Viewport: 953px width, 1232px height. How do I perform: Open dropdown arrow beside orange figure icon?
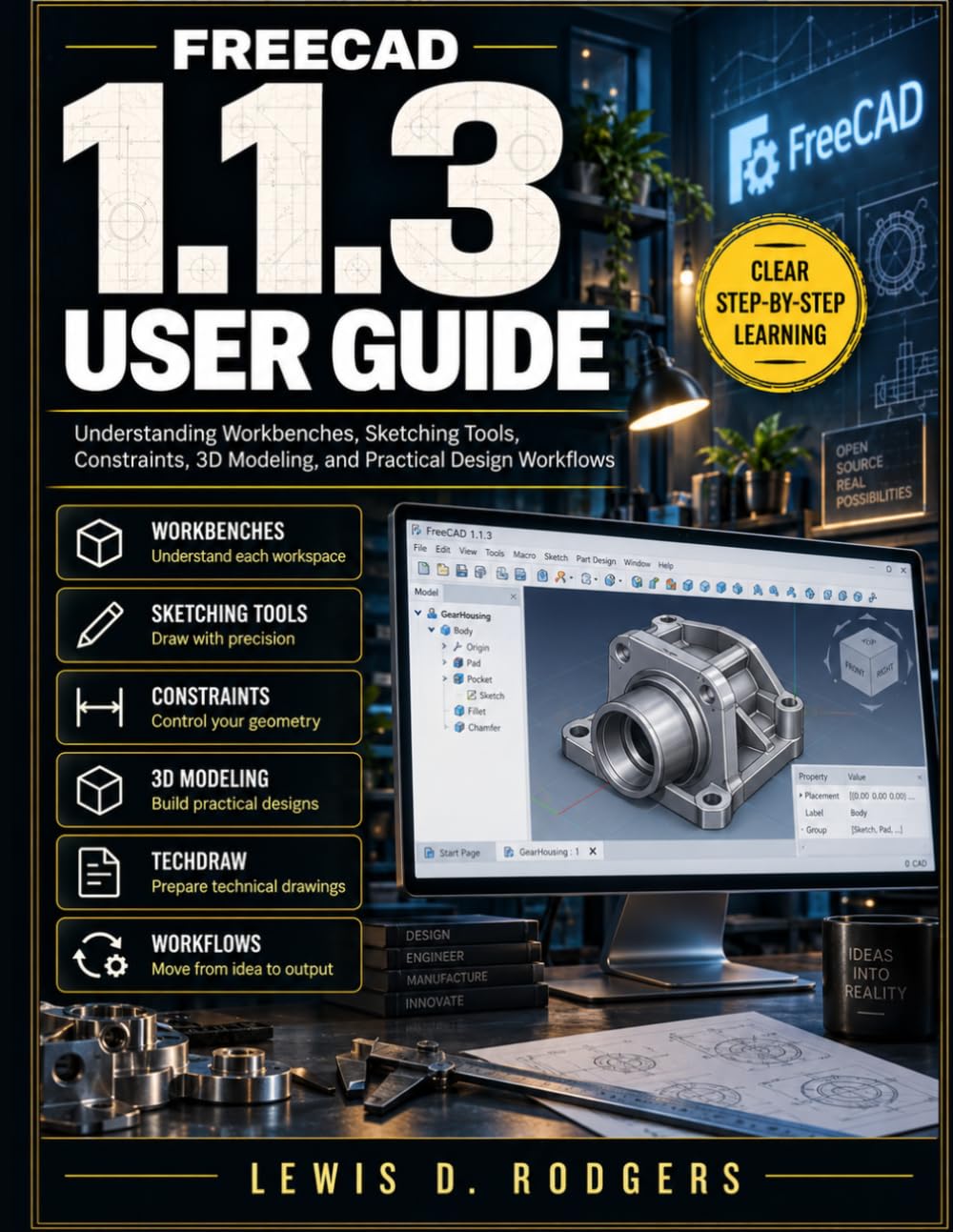coord(571,578)
